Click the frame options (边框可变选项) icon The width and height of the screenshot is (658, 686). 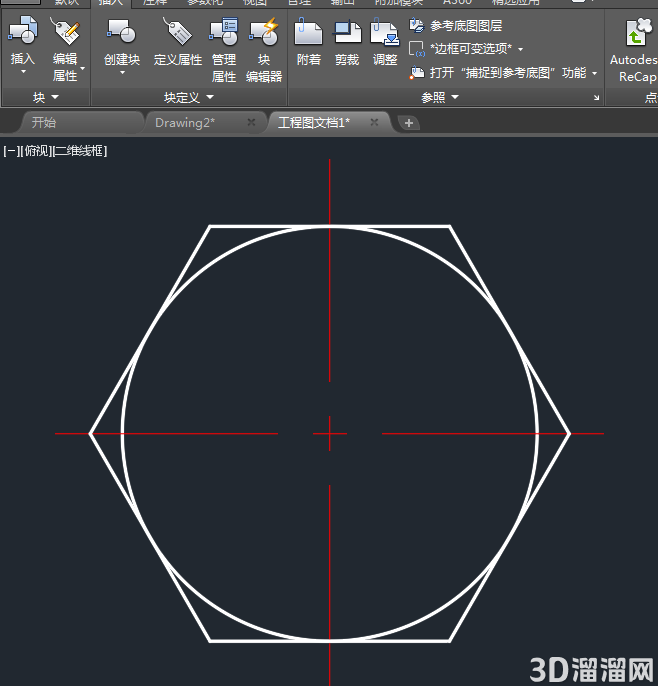tap(416, 49)
